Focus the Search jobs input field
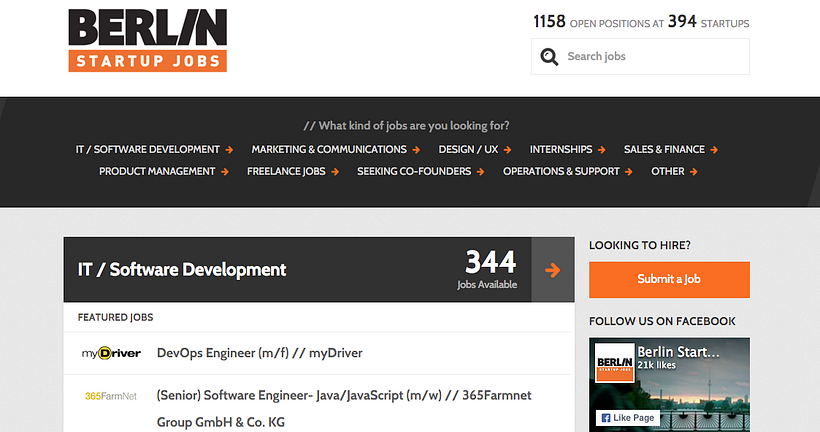The height and width of the screenshot is (432, 820). [x=640, y=56]
